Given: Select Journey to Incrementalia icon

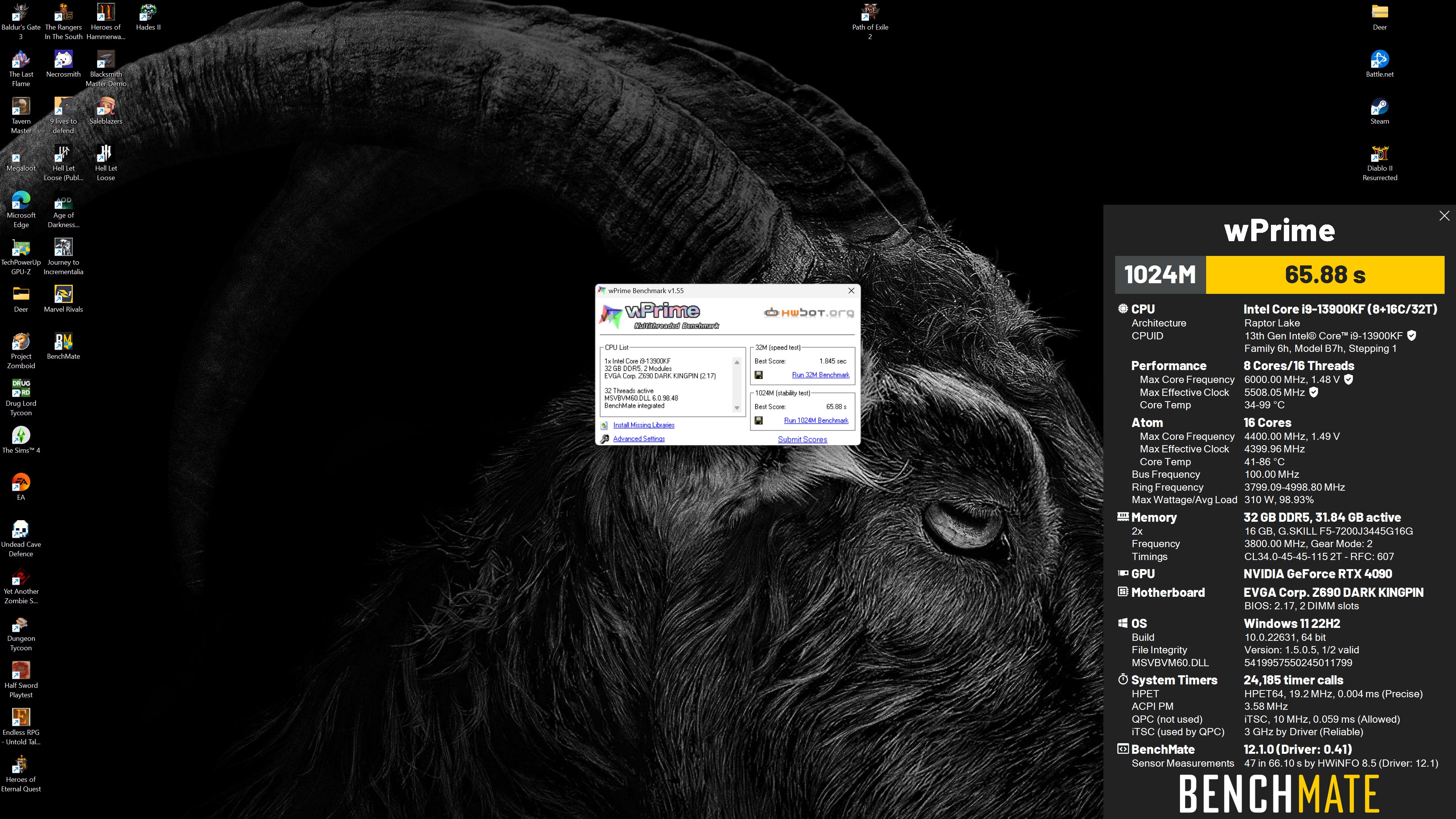Looking at the screenshot, I should [x=63, y=256].
